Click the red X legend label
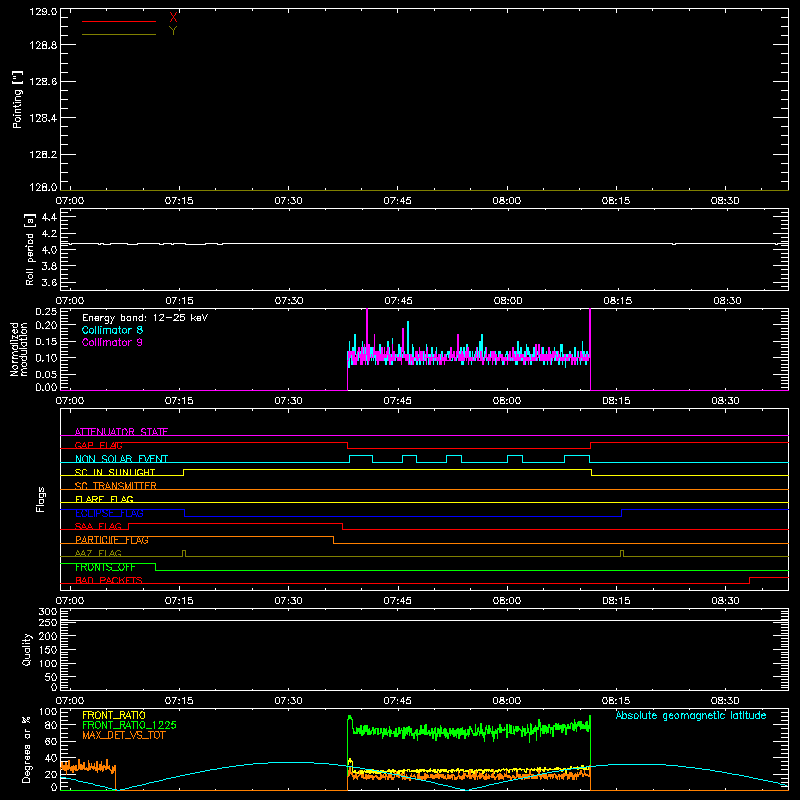Screen dimensions: 800x800 click(173, 18)
